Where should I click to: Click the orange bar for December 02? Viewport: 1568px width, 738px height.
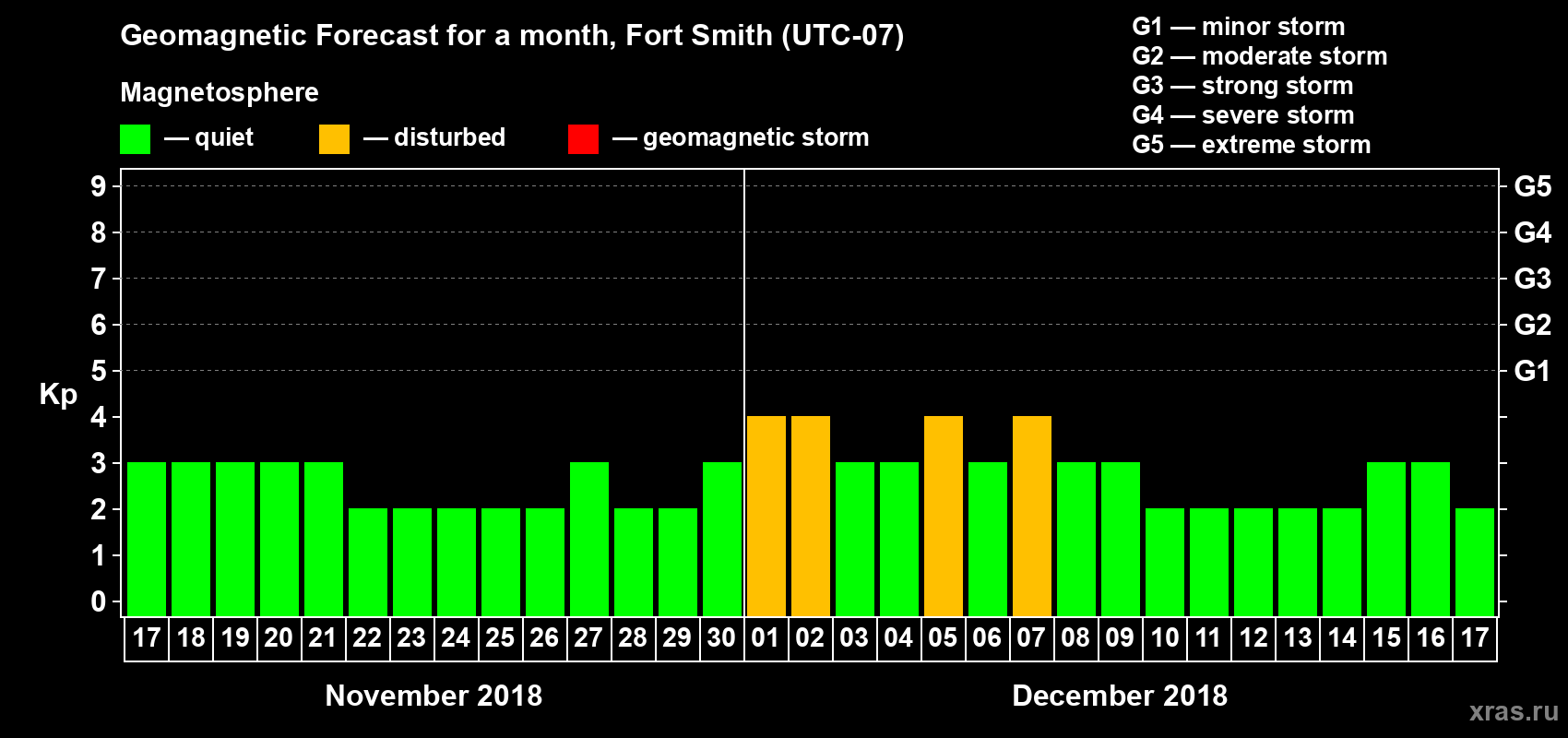811,517
